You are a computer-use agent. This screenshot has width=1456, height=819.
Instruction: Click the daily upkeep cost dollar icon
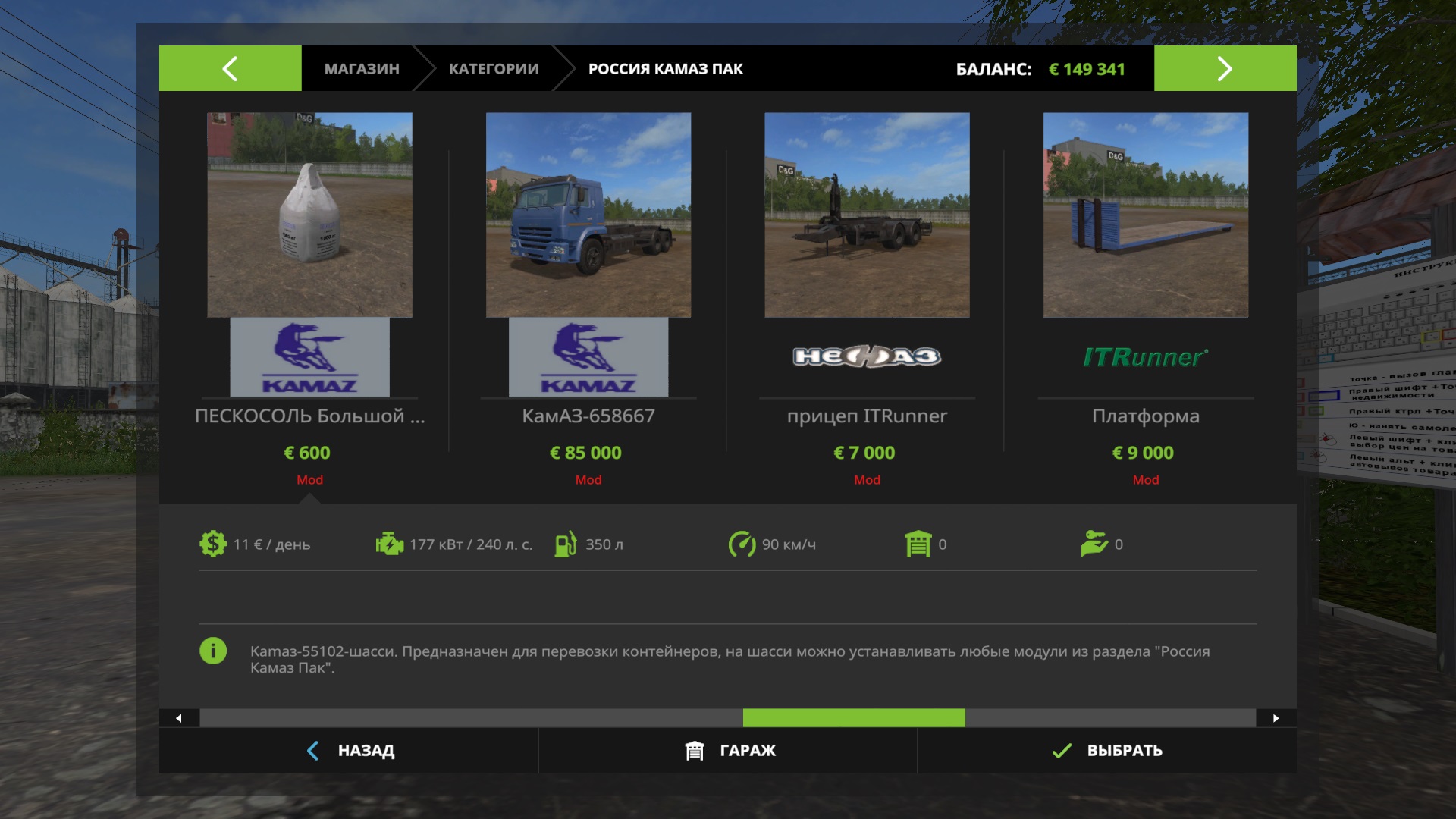(212, 544)
